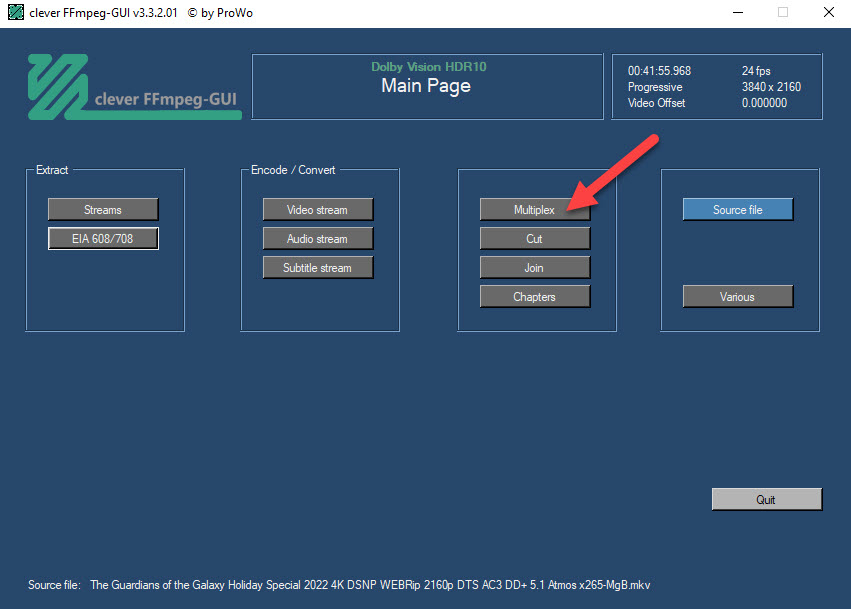Minimize the FFmpeg-GUI window
The width and height of the screenshot is (851, 609).
point(738,12)
